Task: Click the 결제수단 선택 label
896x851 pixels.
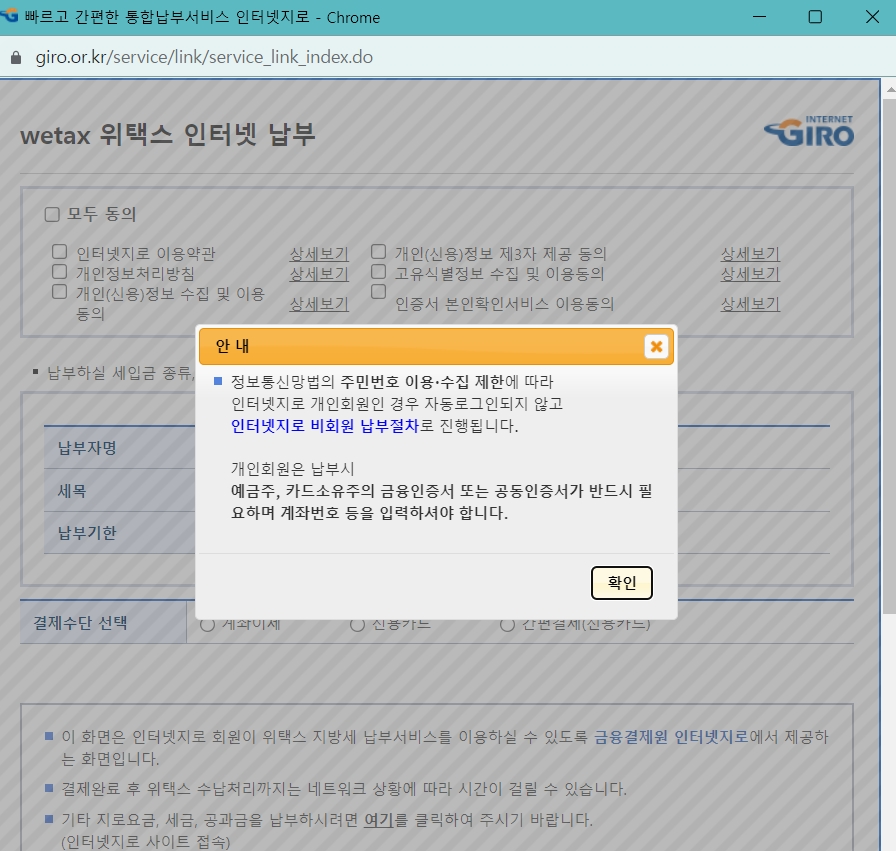Action: click(80, 622)
